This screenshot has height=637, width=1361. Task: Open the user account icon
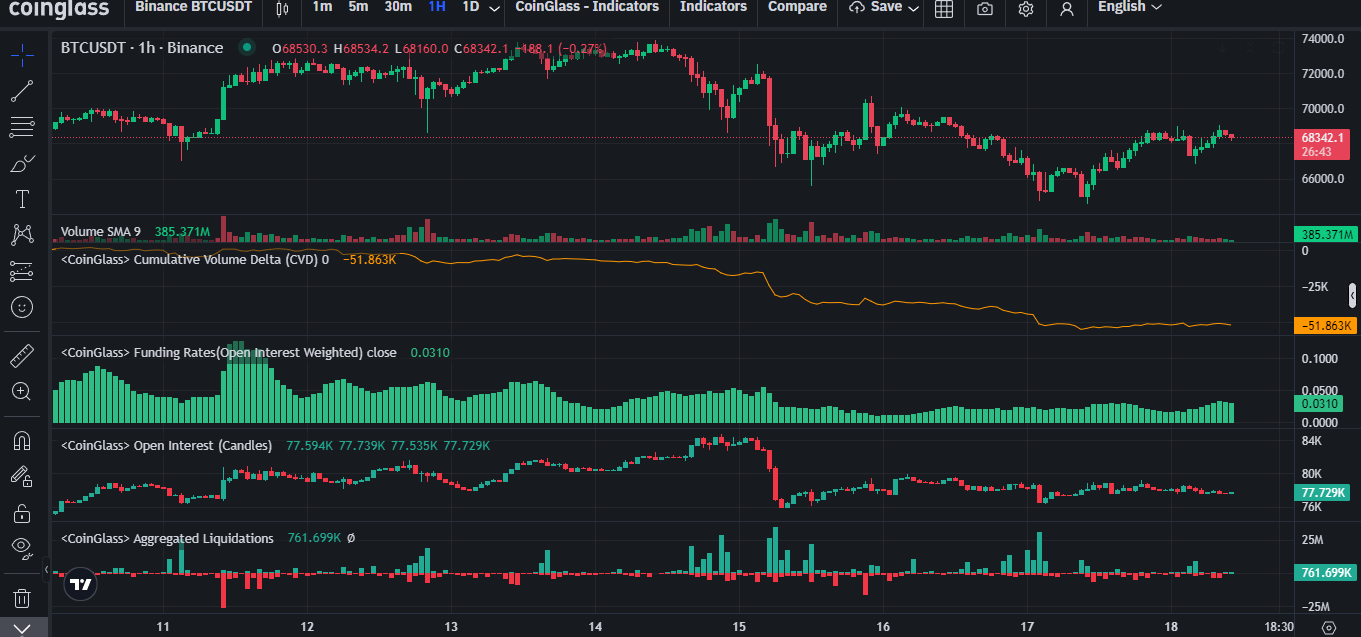(1067, 9)
